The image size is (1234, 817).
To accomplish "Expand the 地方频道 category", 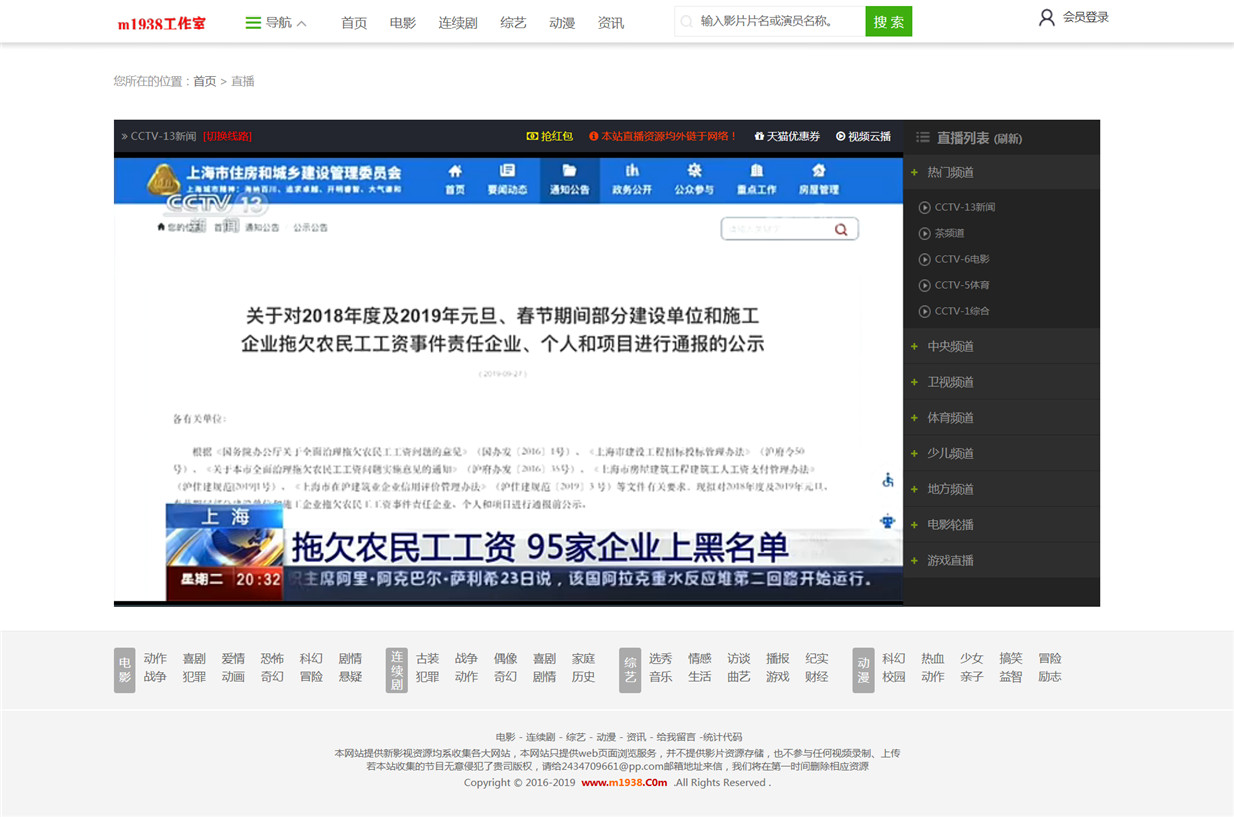I will [x=1001, y=489].
